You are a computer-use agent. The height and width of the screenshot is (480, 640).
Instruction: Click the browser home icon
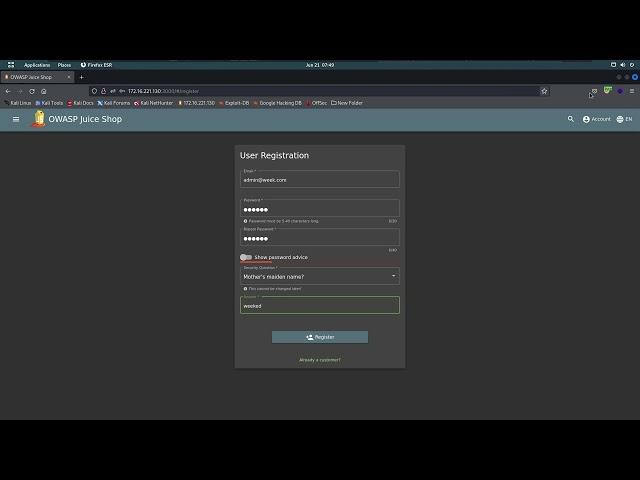click(44, 91)
